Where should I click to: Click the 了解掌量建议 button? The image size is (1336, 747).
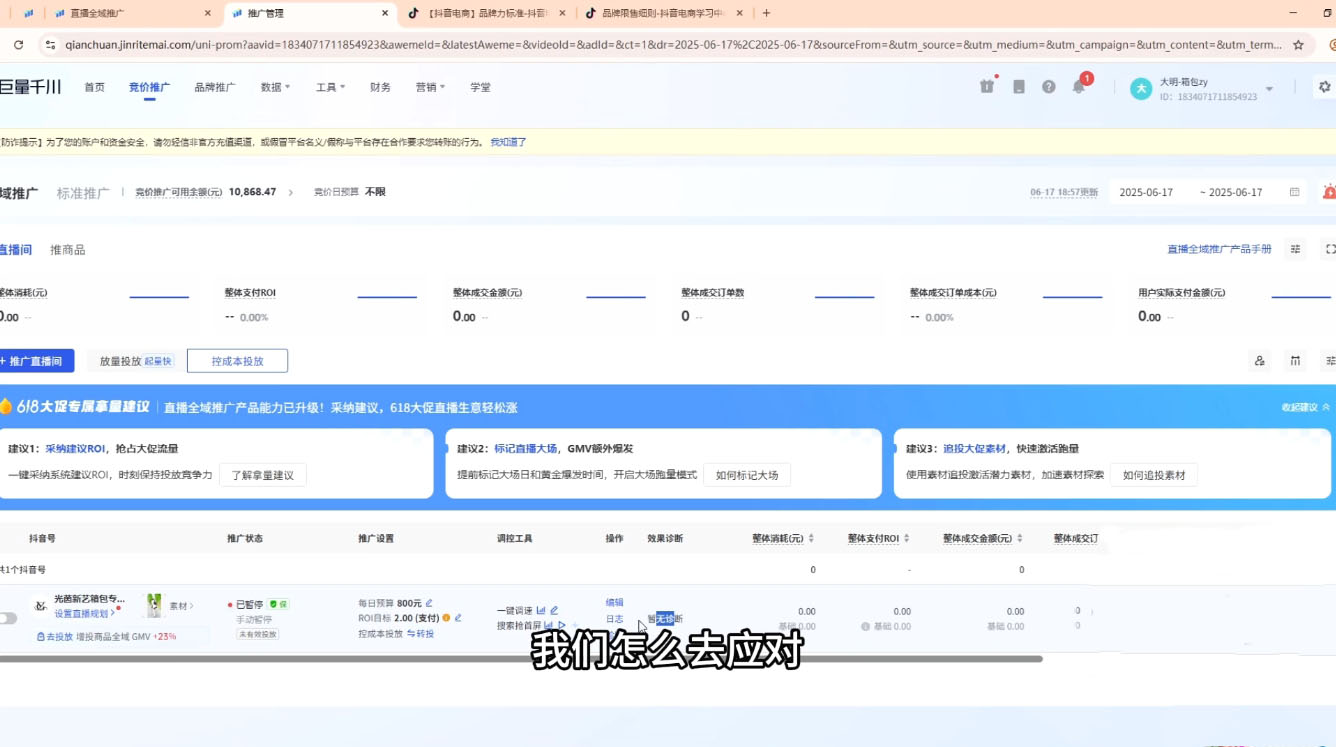263,475
